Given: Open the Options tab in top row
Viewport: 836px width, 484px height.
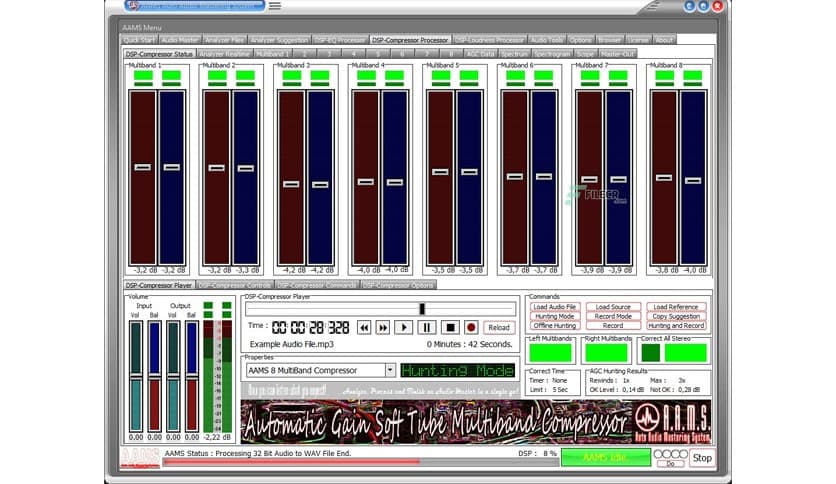Looking at the screenshot, I should pos(580,40).
